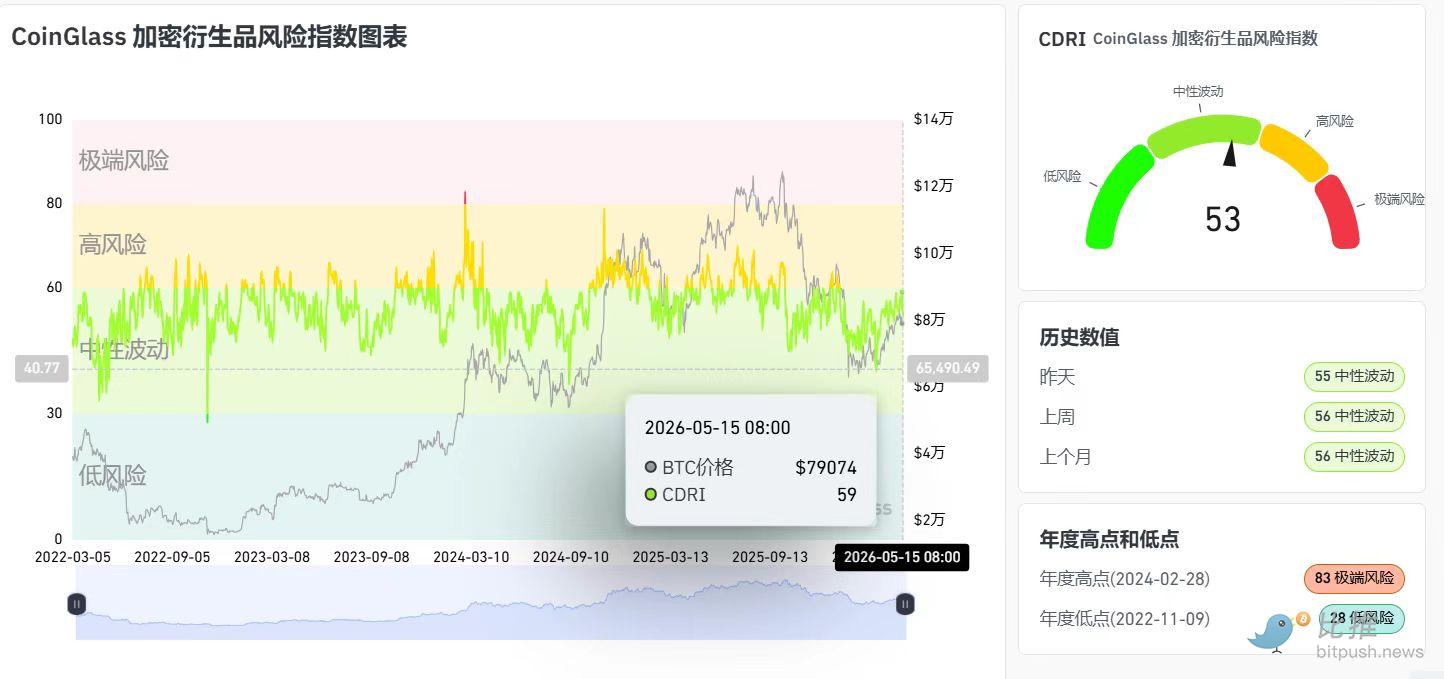Click the 83 极端风险 badge
Screen dimensions: 1444x679
pos(1354,579)
